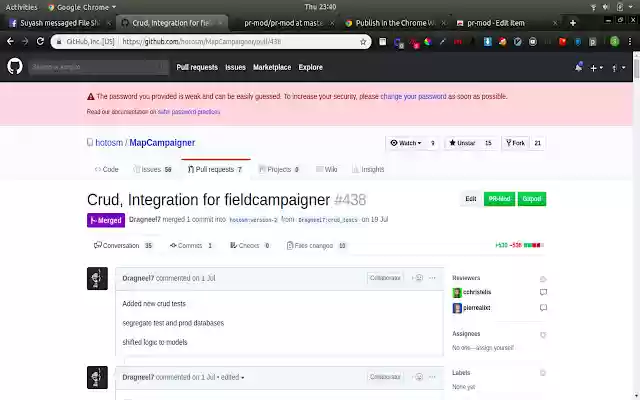Switch to the repository Code tab
The height and width of the screenshot is (400, 640).
[x=107, y=169]
